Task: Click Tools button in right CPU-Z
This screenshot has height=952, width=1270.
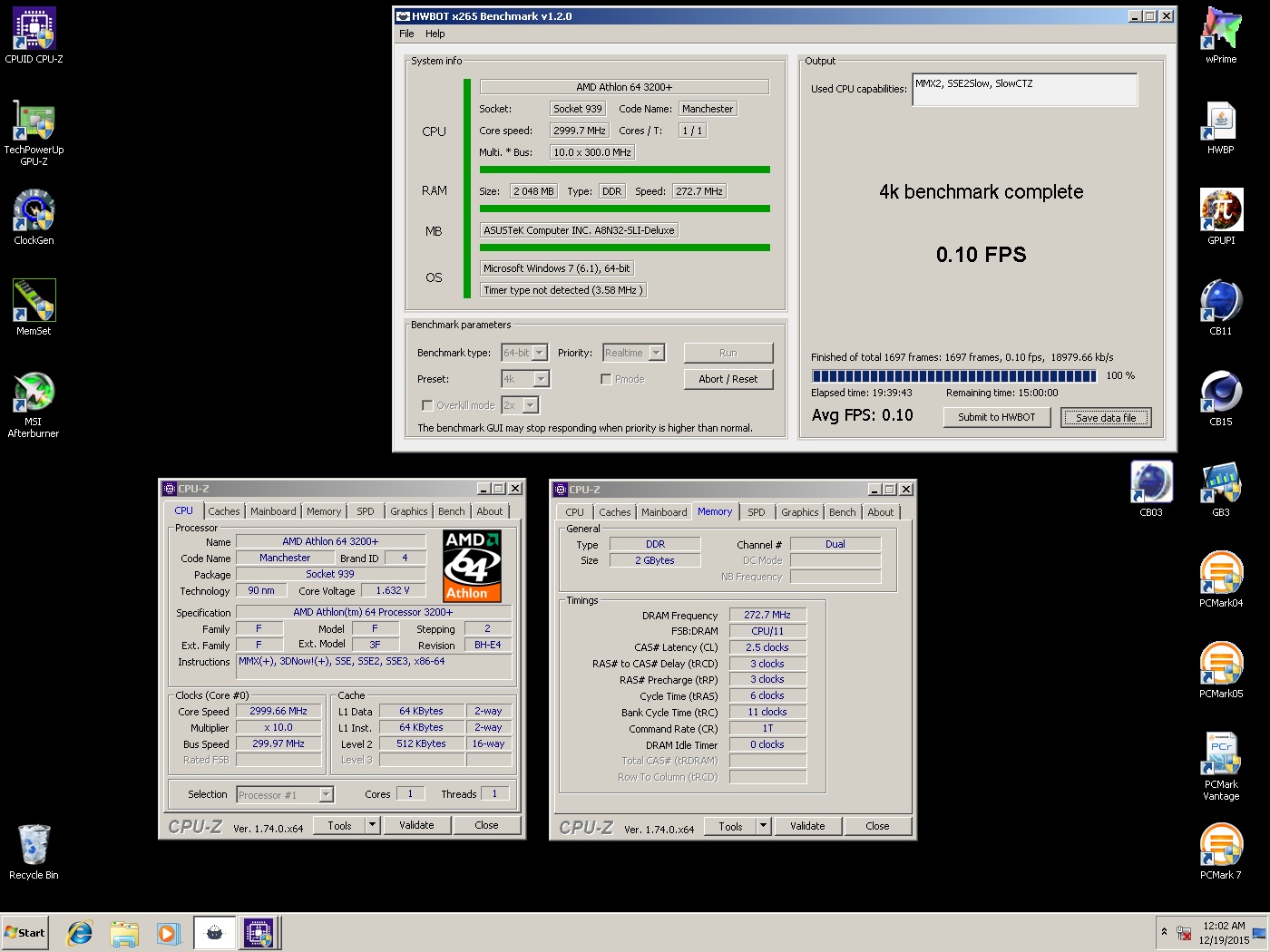Action: point(731,826)
